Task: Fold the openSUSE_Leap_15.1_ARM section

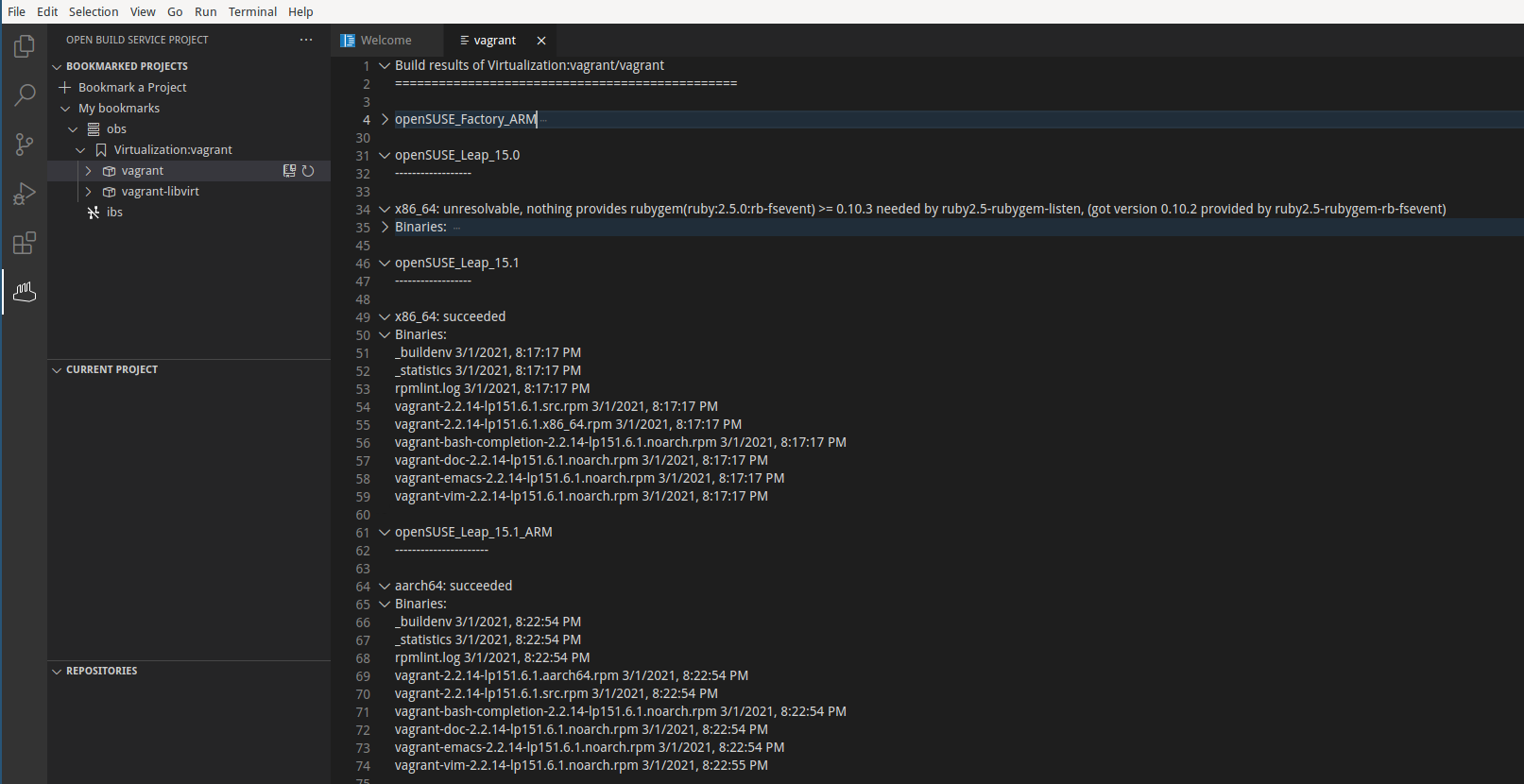Action: pos(385,533)
